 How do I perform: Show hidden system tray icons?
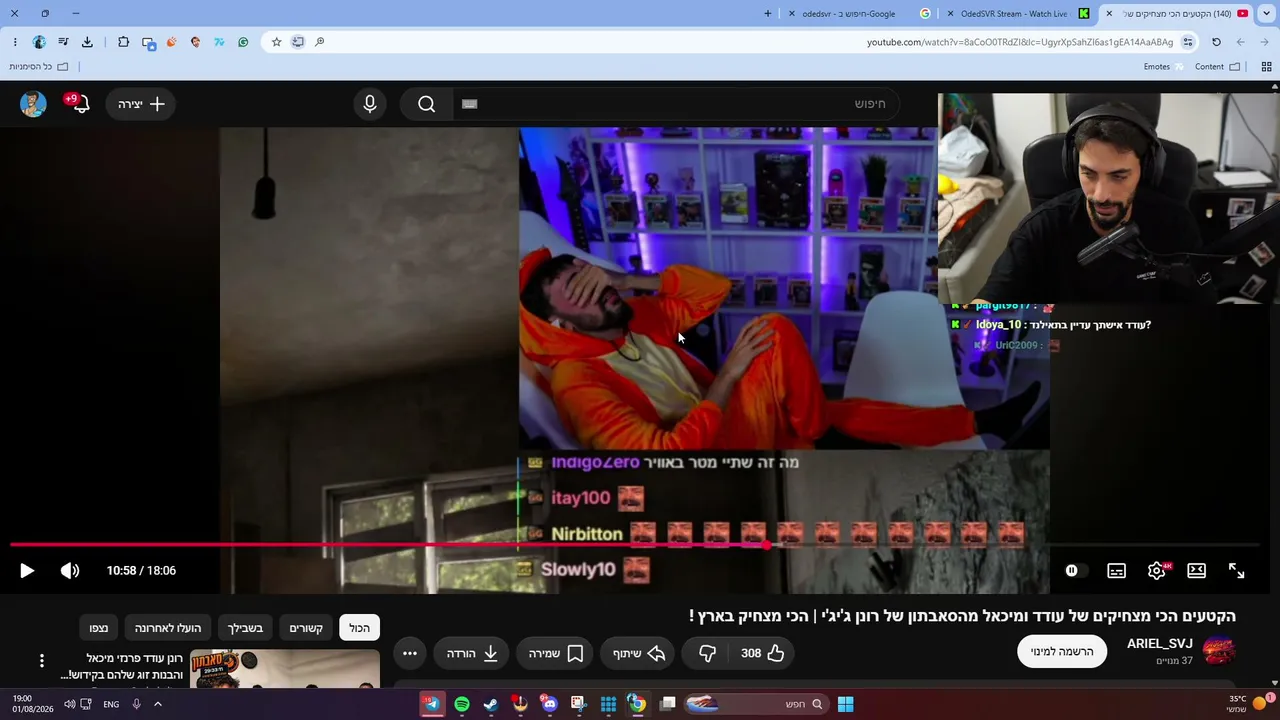click(x=157, y=704)
